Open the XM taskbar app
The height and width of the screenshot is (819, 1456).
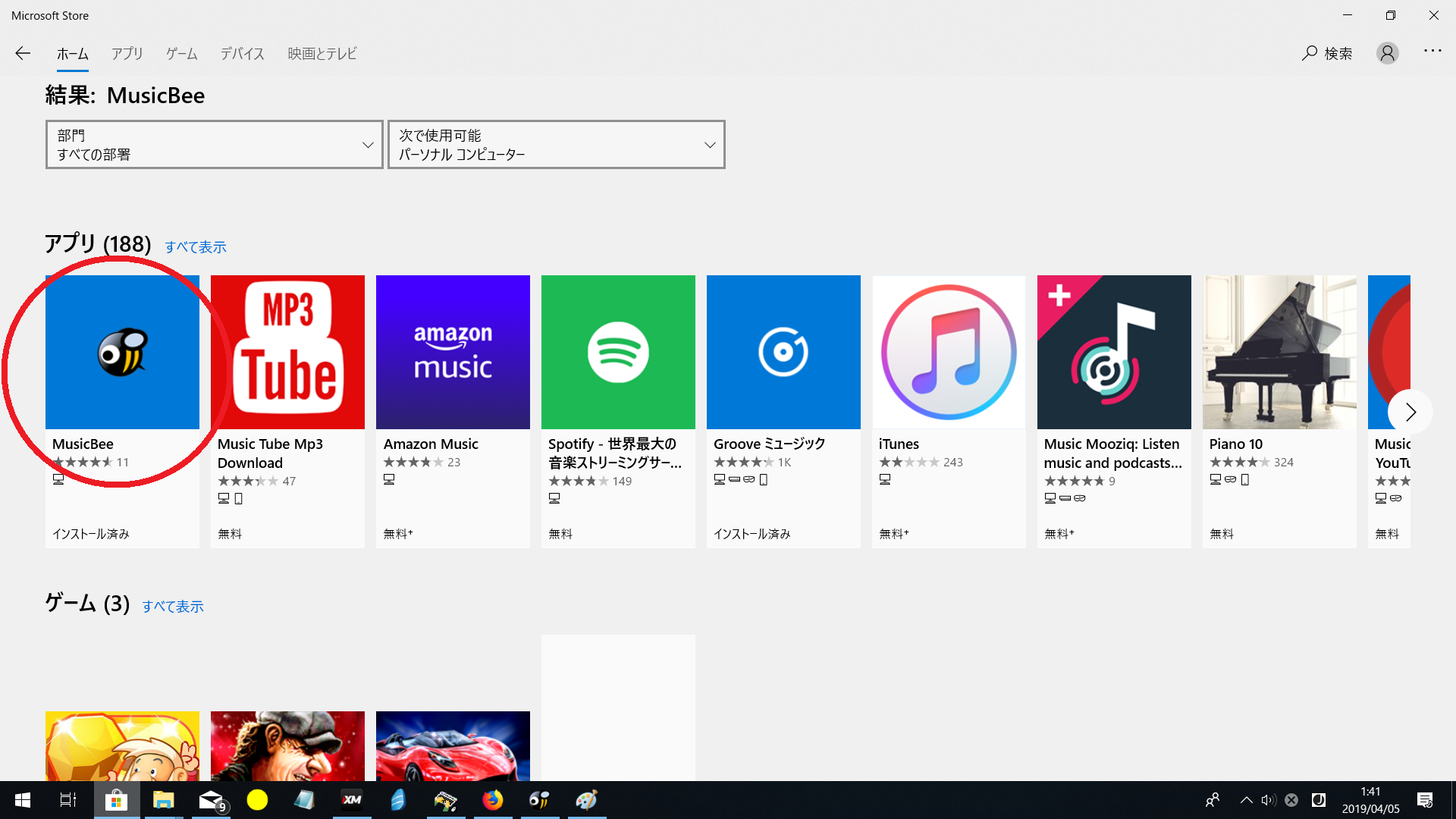click(x=352, y=800)
